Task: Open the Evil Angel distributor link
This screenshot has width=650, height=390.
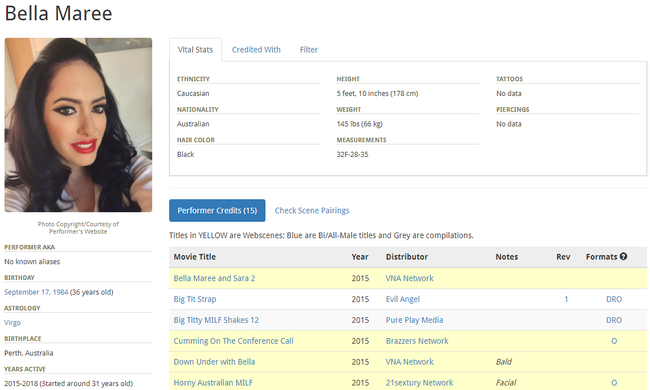Action: [x=403, y=299]
